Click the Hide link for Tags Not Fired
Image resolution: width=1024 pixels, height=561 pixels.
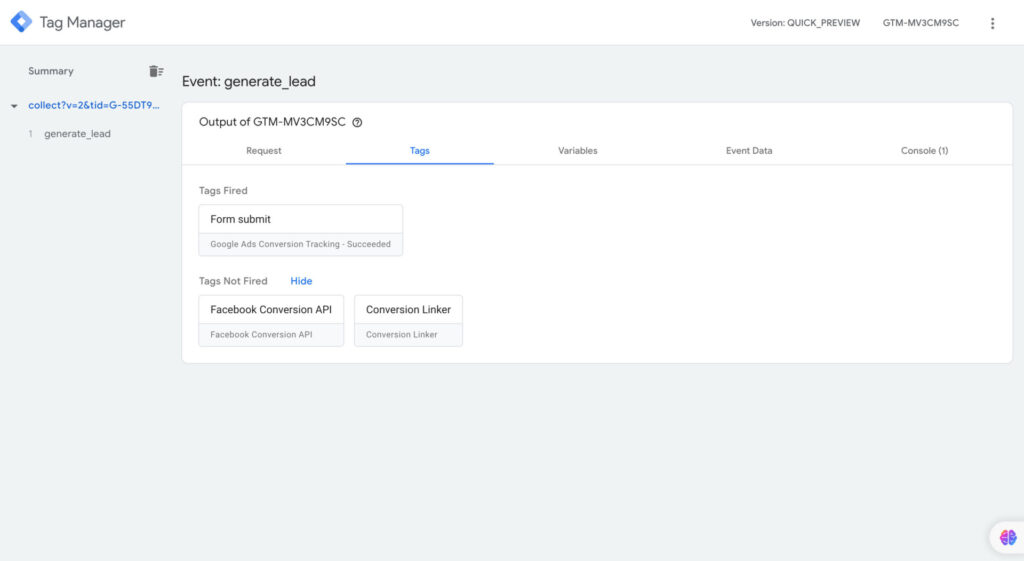point(301,281)
